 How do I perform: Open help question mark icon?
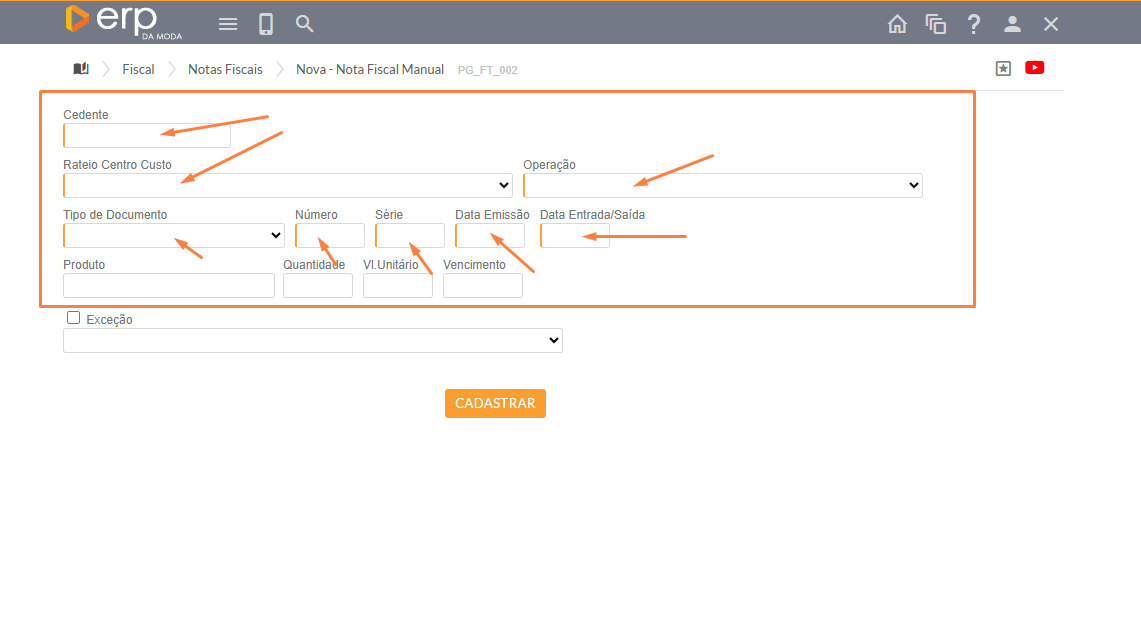pos(973,24)
